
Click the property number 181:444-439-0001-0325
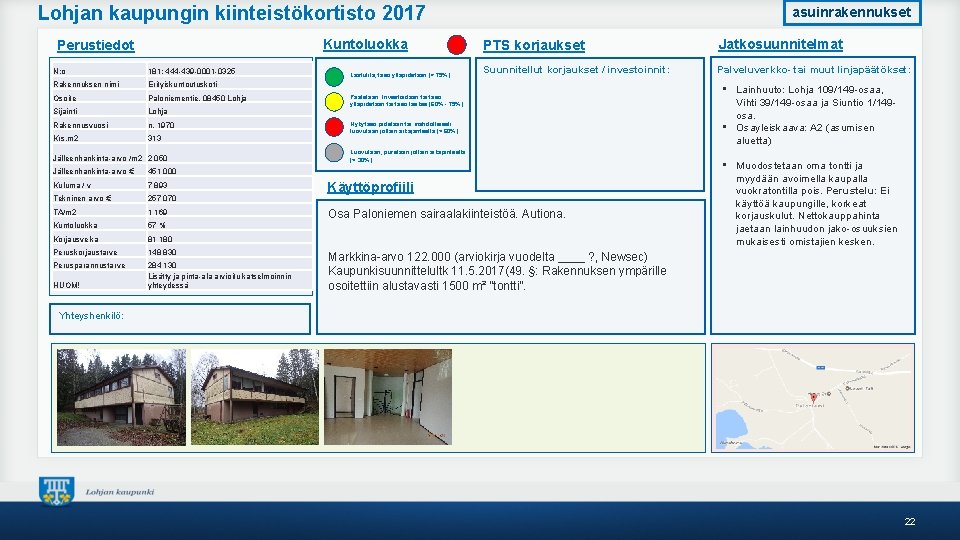192,71
